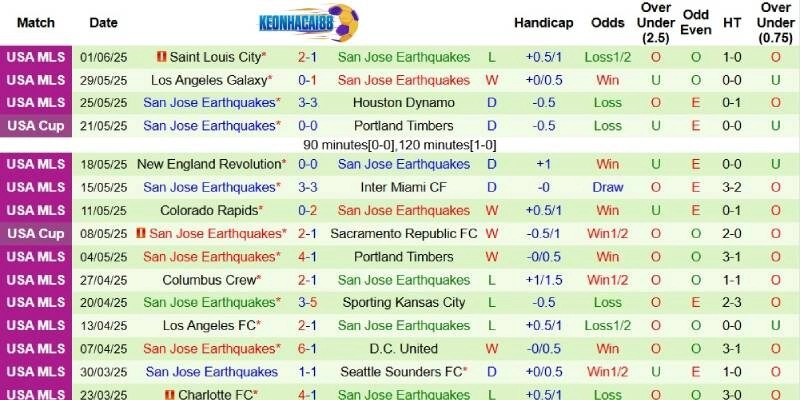Click the extra-time note '90 minutes[0-0],120 minutes[1-0]'

[400, 145]
